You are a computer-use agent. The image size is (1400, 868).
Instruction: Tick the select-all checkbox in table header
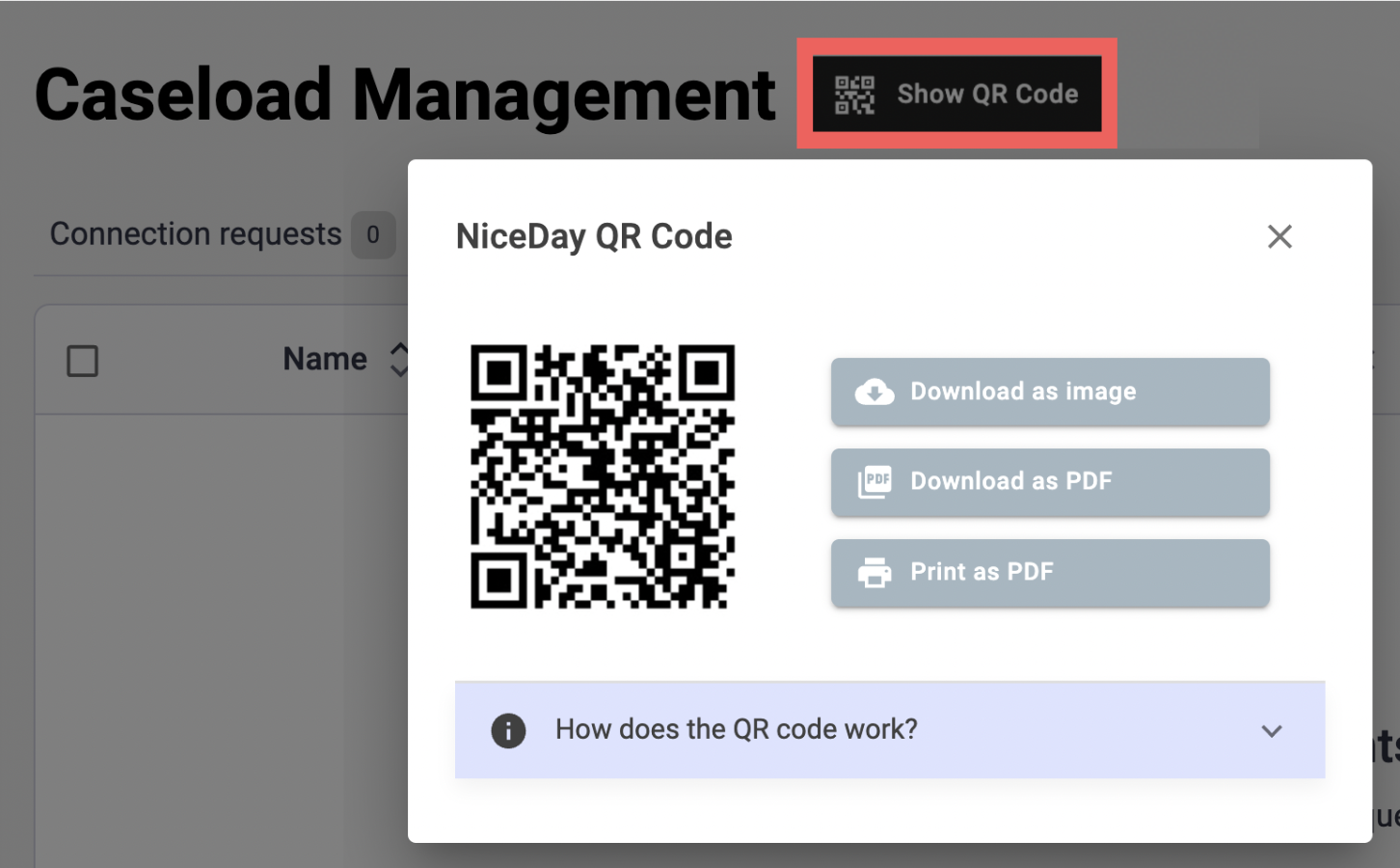click(83, 361)
